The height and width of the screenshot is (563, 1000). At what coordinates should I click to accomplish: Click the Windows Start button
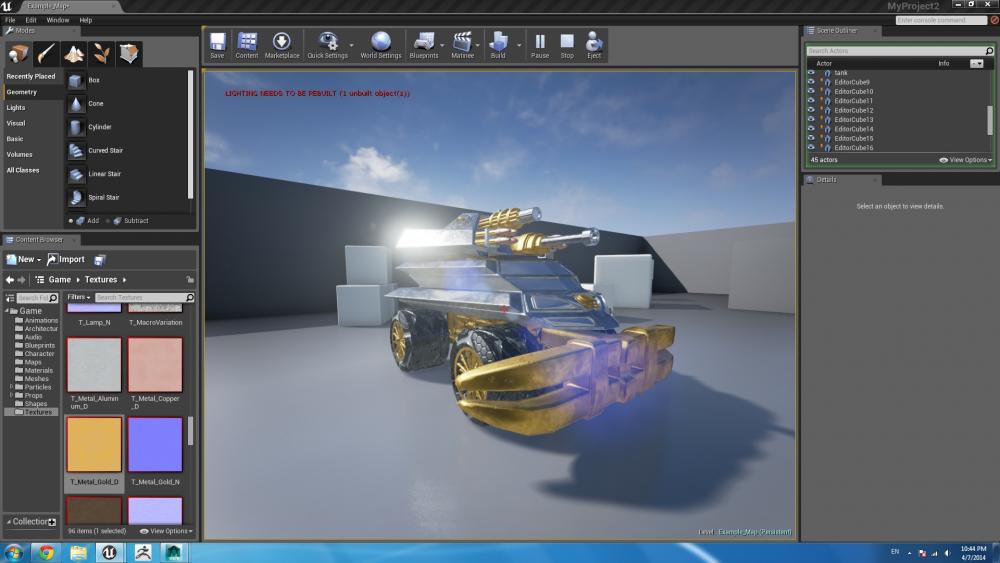click(x=14, y=552)
